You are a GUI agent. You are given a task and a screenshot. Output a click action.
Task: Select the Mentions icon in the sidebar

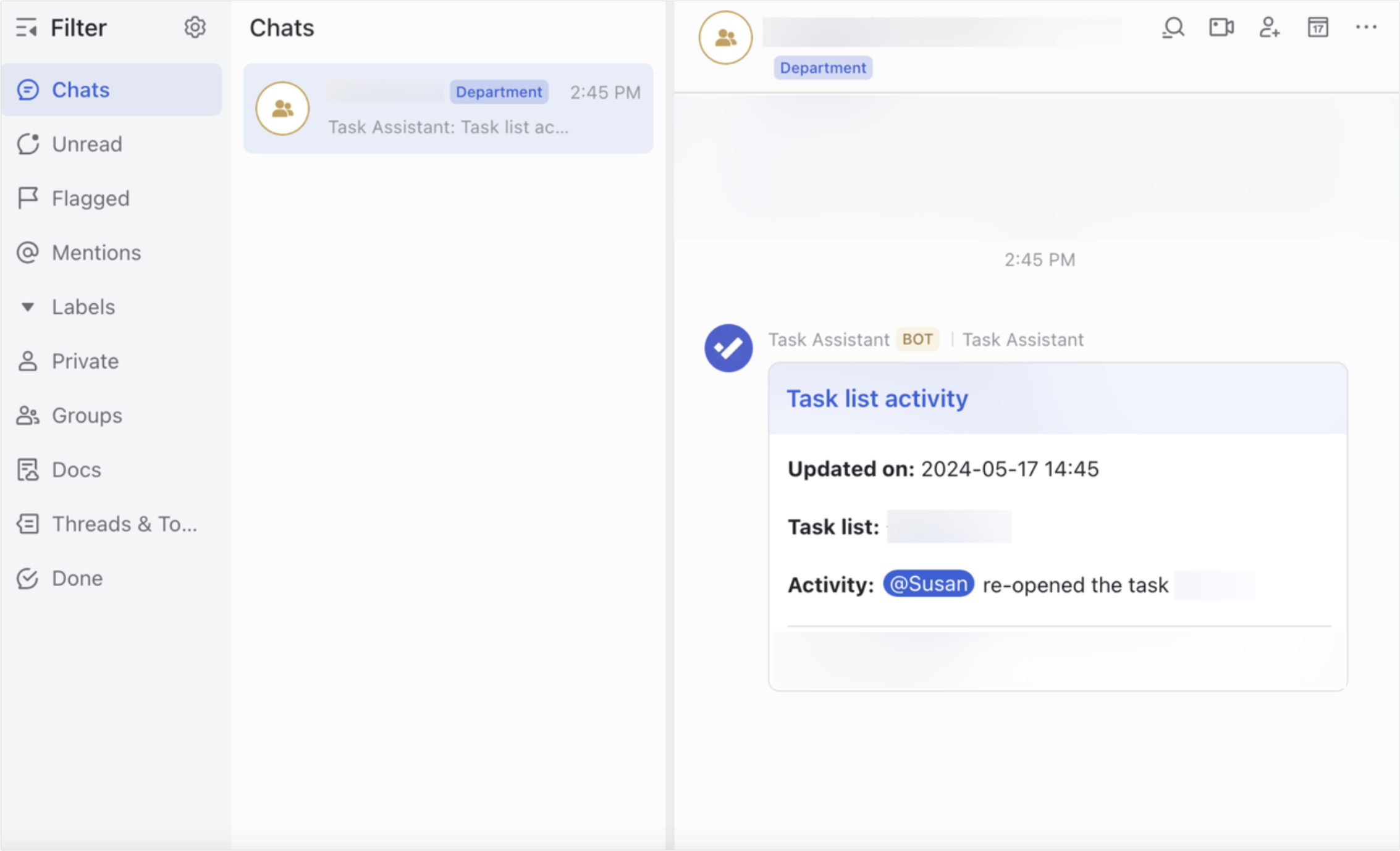pos(28,252)
